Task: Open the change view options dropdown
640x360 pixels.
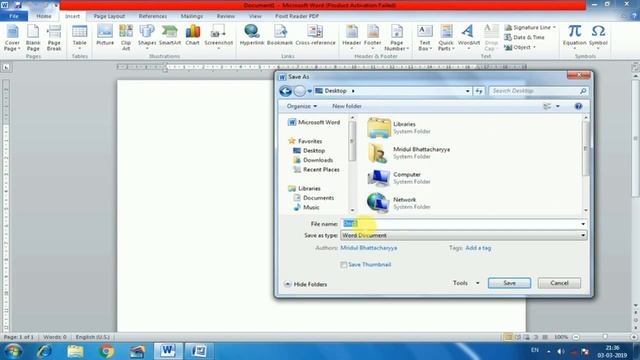Action: click(x=558, y=106)
